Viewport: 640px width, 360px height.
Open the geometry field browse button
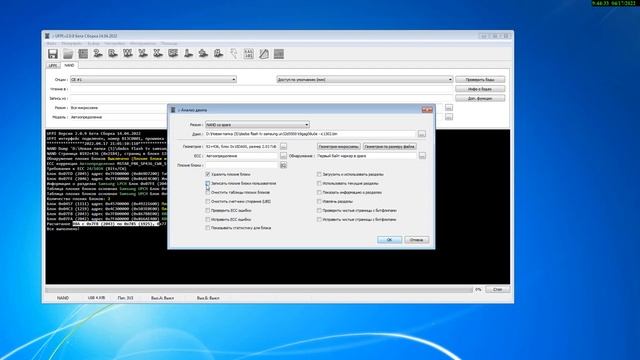[283, 146]
